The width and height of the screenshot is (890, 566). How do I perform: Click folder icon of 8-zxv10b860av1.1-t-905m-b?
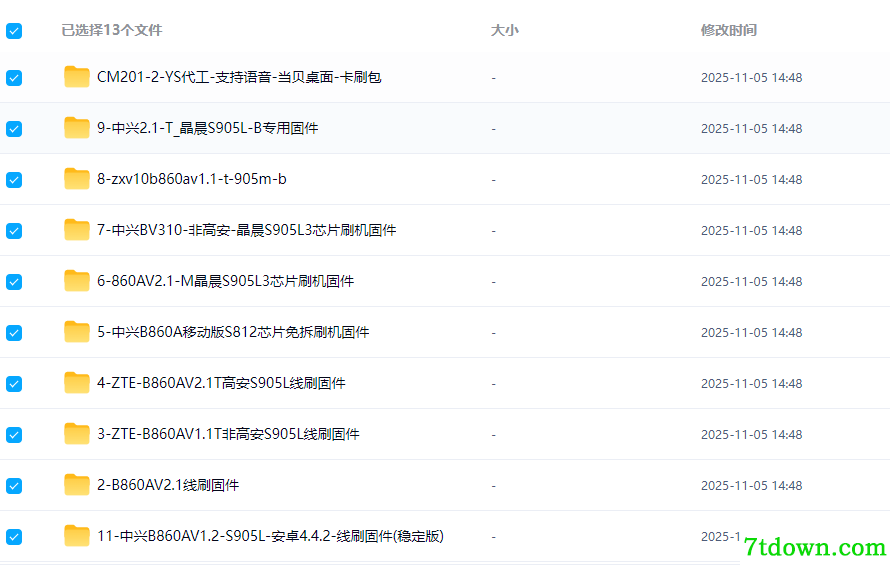point(77,179)
